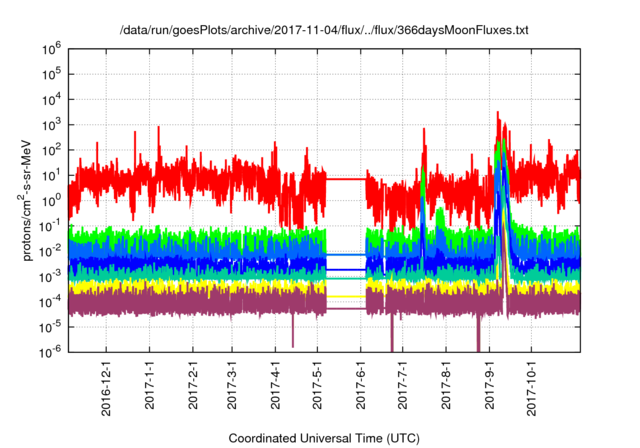Viewport: 640px width, 448px height.
Task: Choose the 2017-7-1 date tick label
Action: click(403, 386)
